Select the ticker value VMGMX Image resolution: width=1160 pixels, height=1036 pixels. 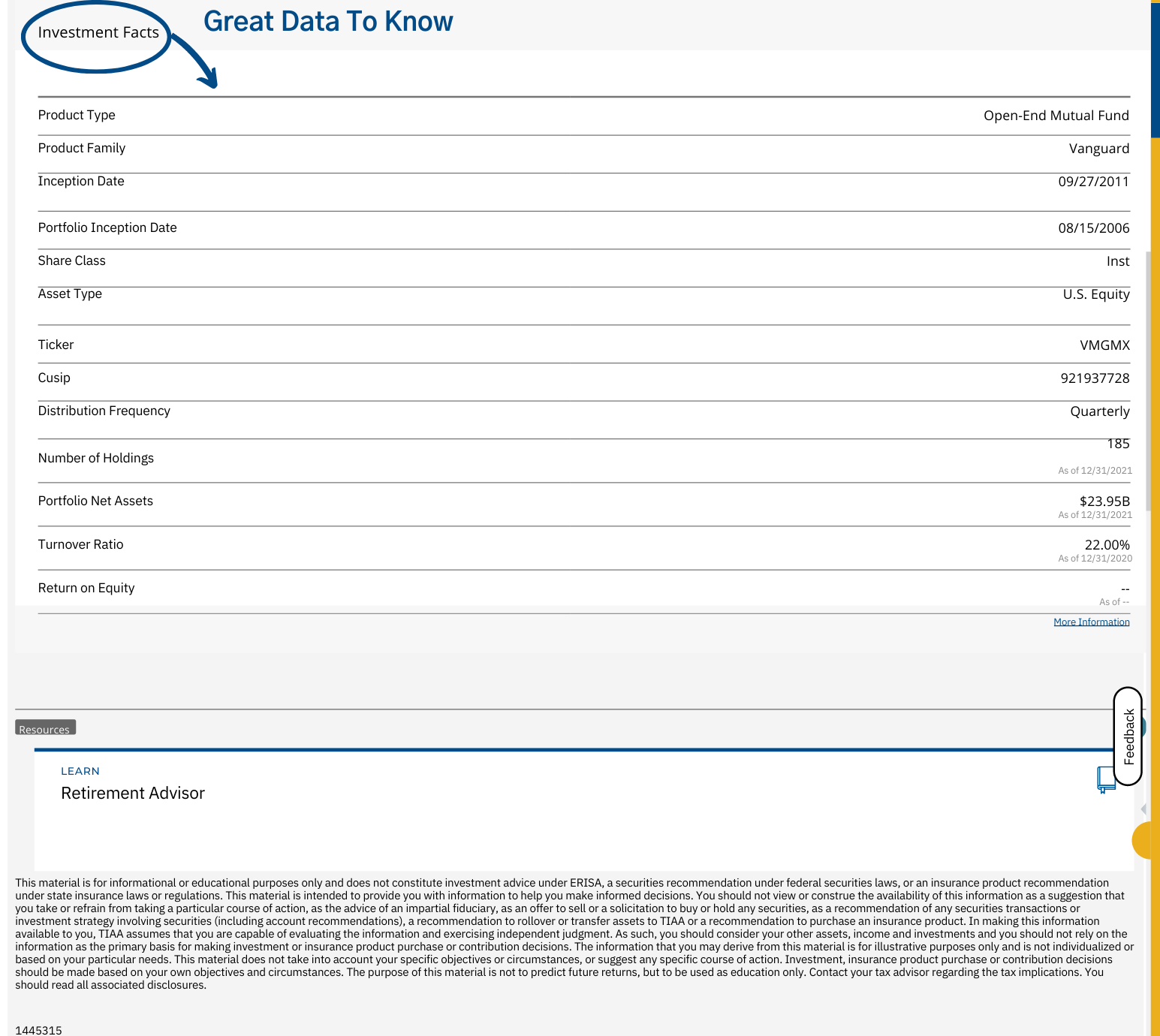pyautogui.click(x=1104, y=345)
